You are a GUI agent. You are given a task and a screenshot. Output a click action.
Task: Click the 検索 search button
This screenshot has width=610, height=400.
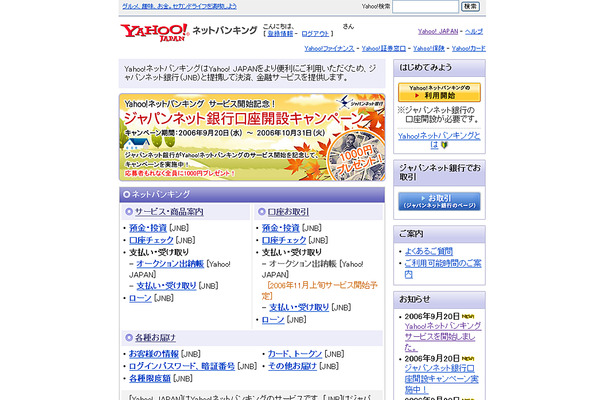click(x=470, y=6)
